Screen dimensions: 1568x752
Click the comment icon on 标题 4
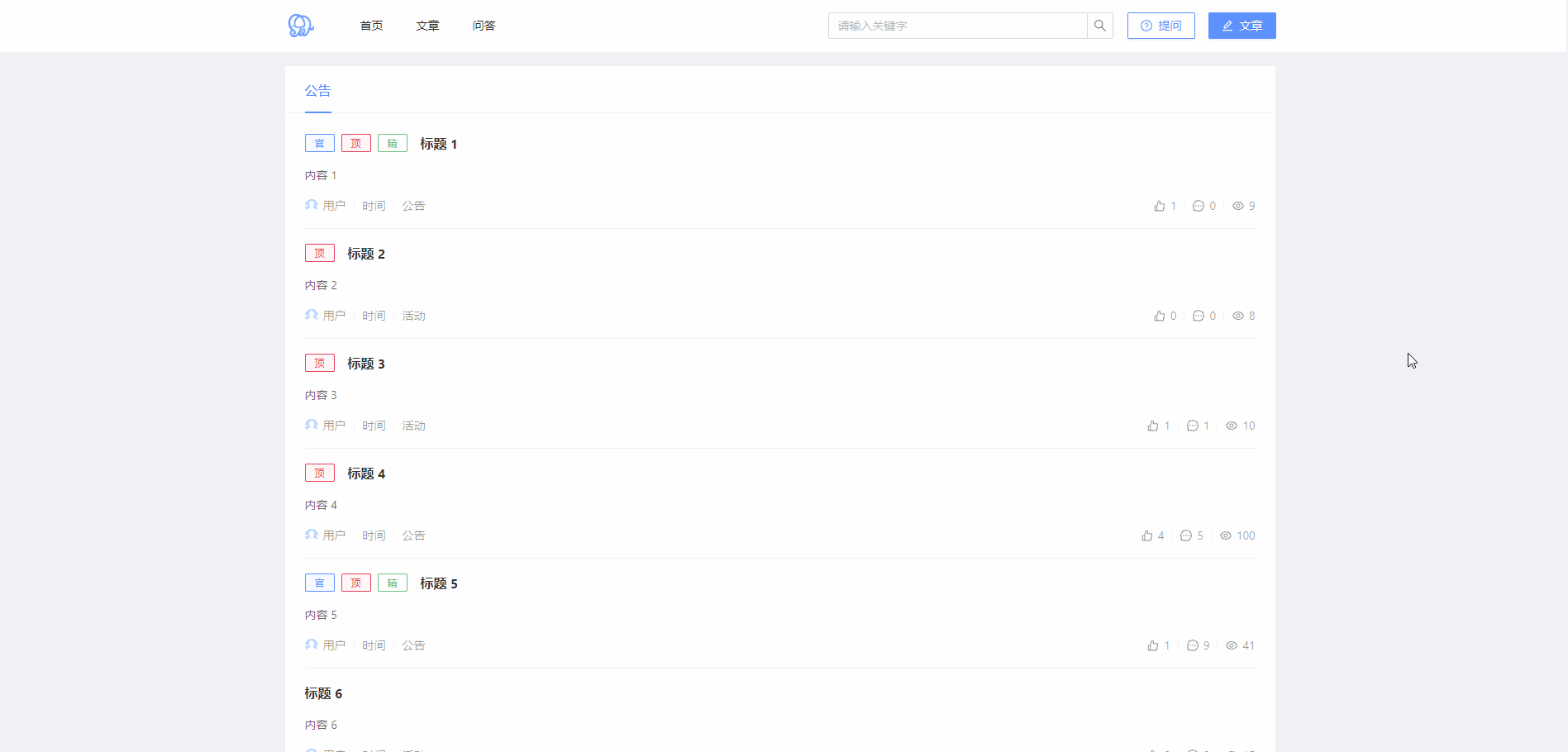pyautogui.click(x=1186, y=535)
